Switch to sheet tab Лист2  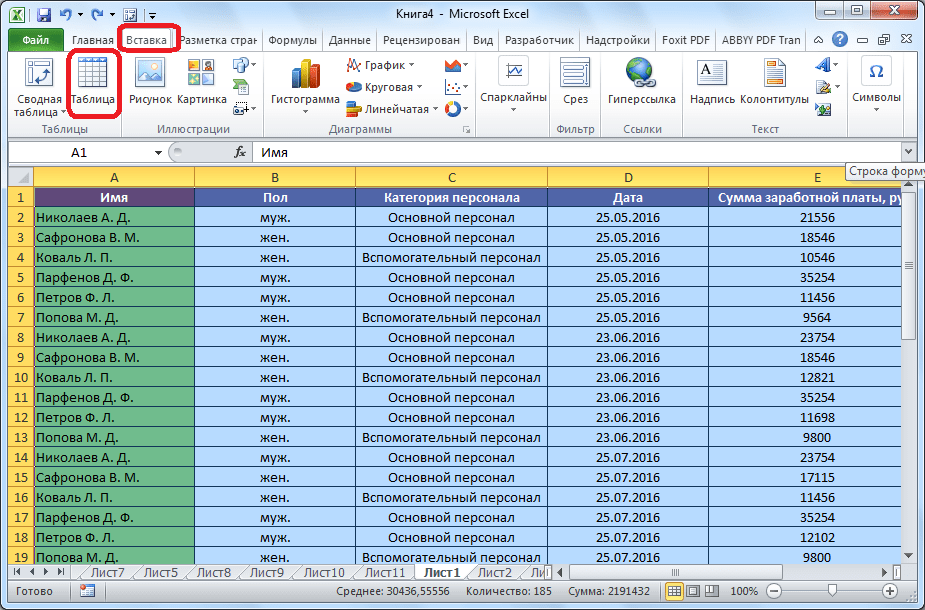tap(494, 573)
